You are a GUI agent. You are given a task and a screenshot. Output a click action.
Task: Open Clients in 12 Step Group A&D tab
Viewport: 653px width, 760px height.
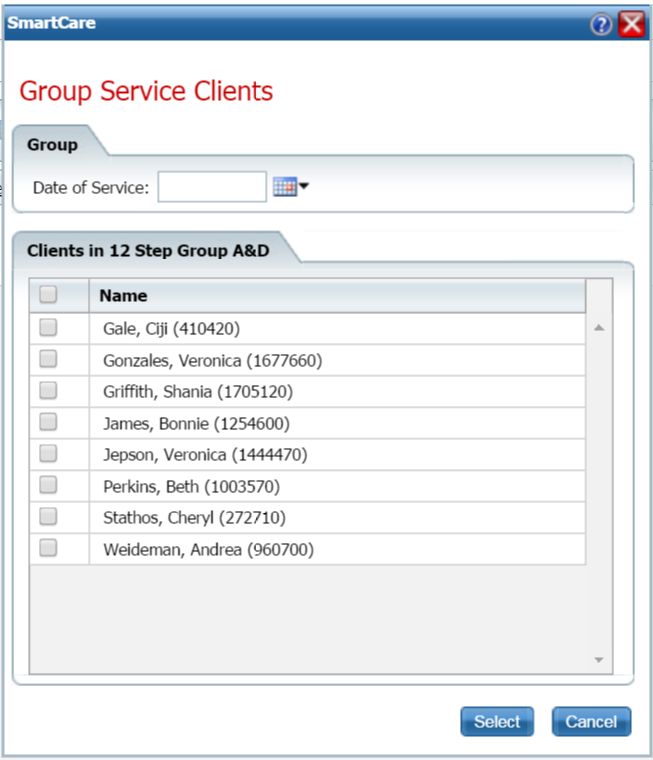(148, 251)
